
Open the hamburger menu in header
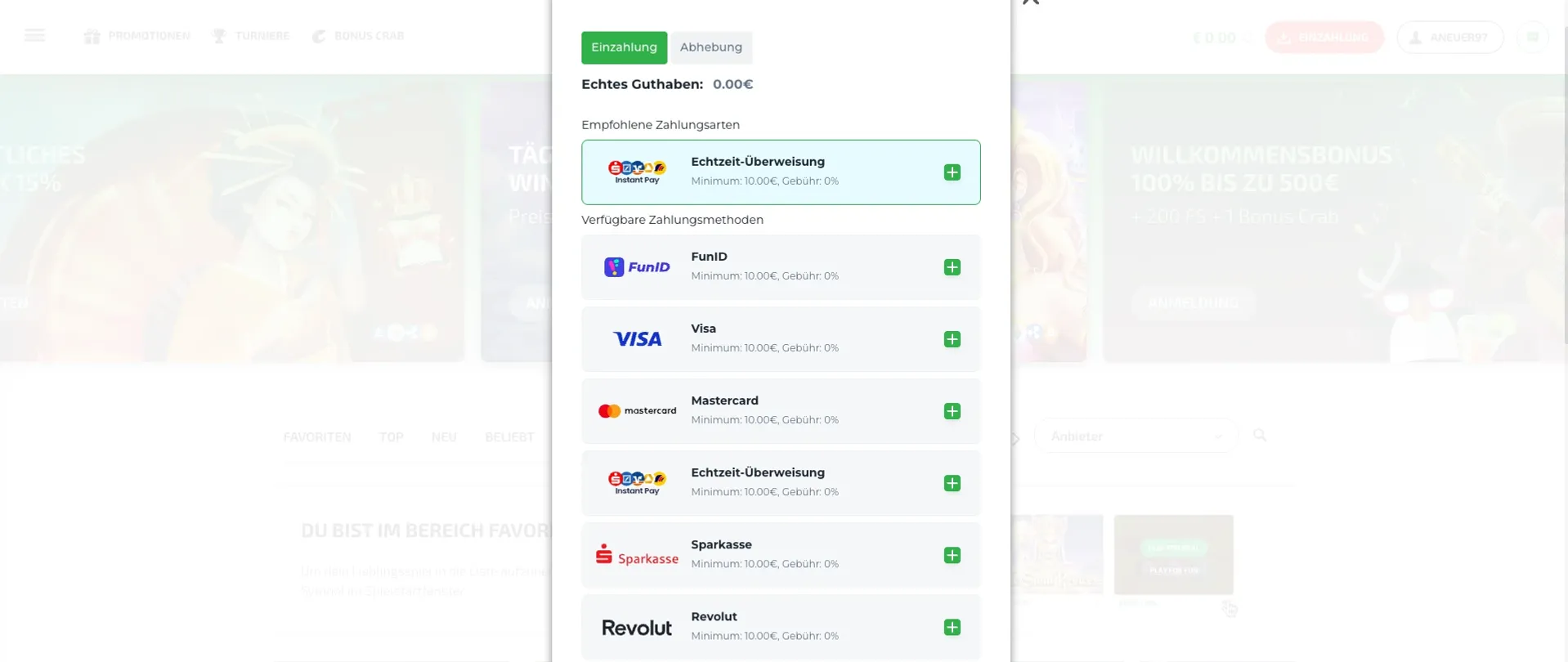(34, 35)
